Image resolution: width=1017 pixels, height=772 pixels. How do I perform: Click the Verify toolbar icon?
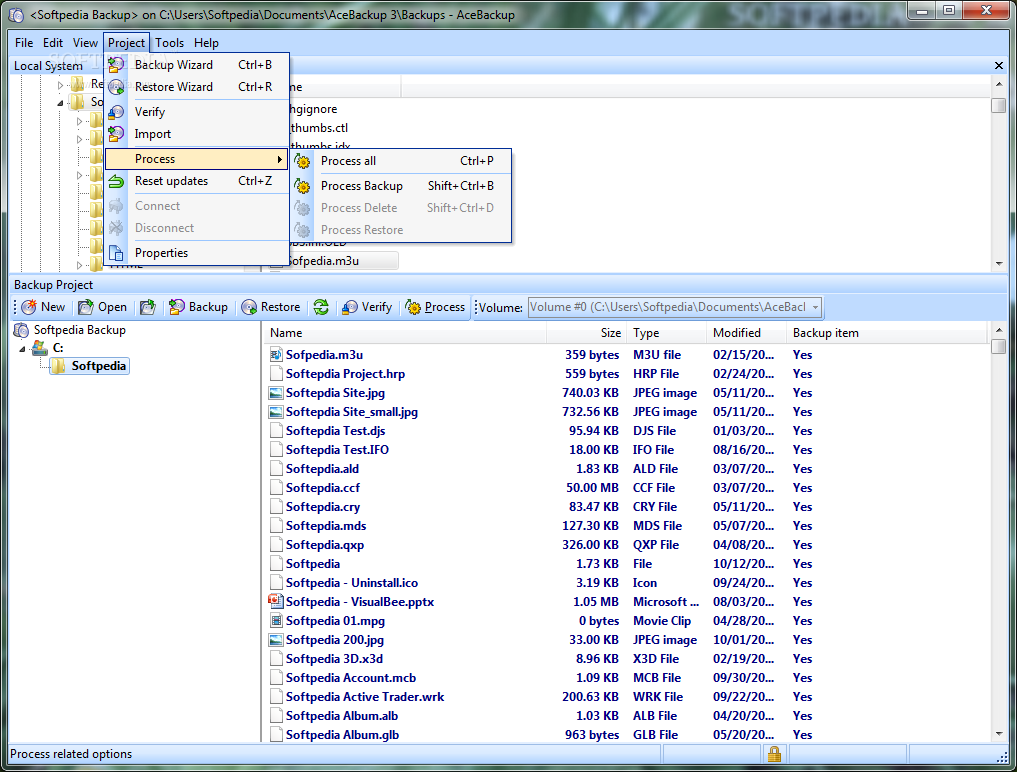tap(350, 307)
